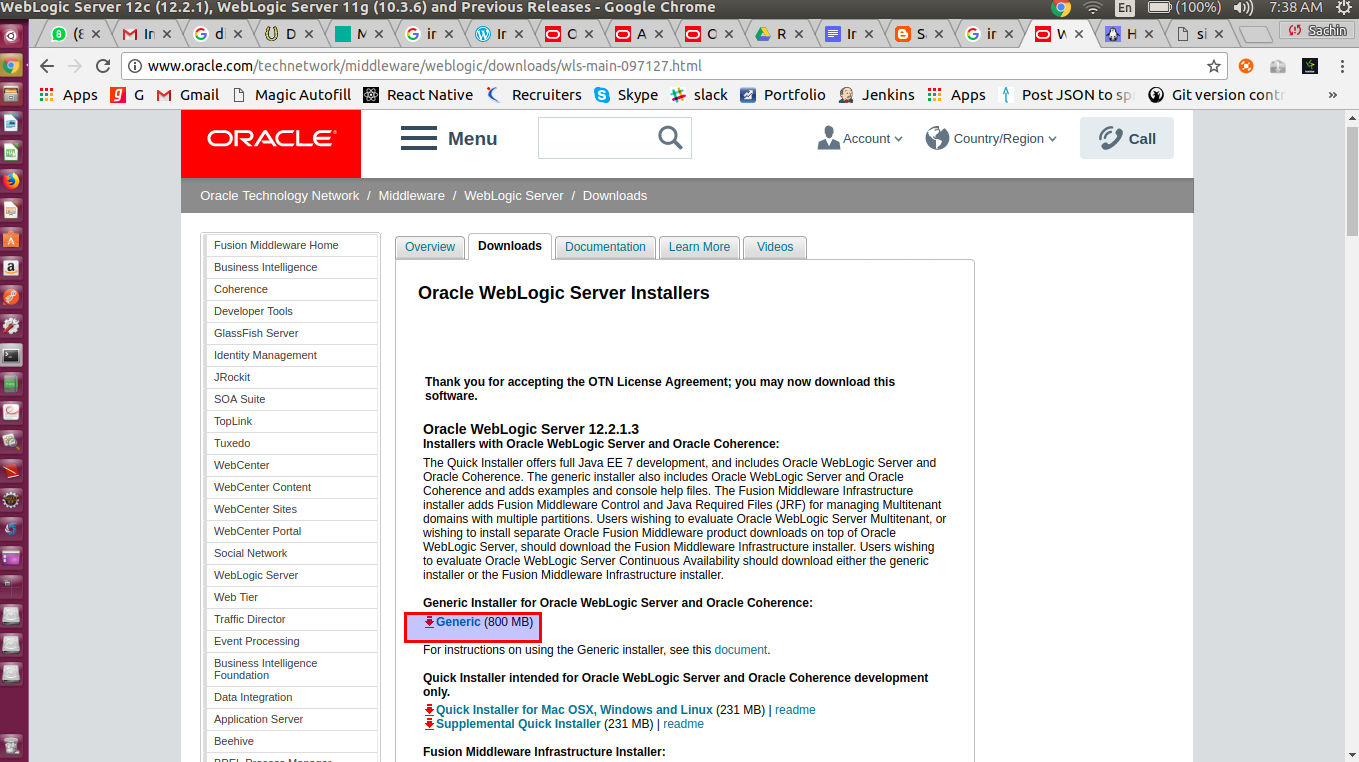1359x762 pixels.
Task: Switch to the Gmail browser tab
Action: point(145,34)
